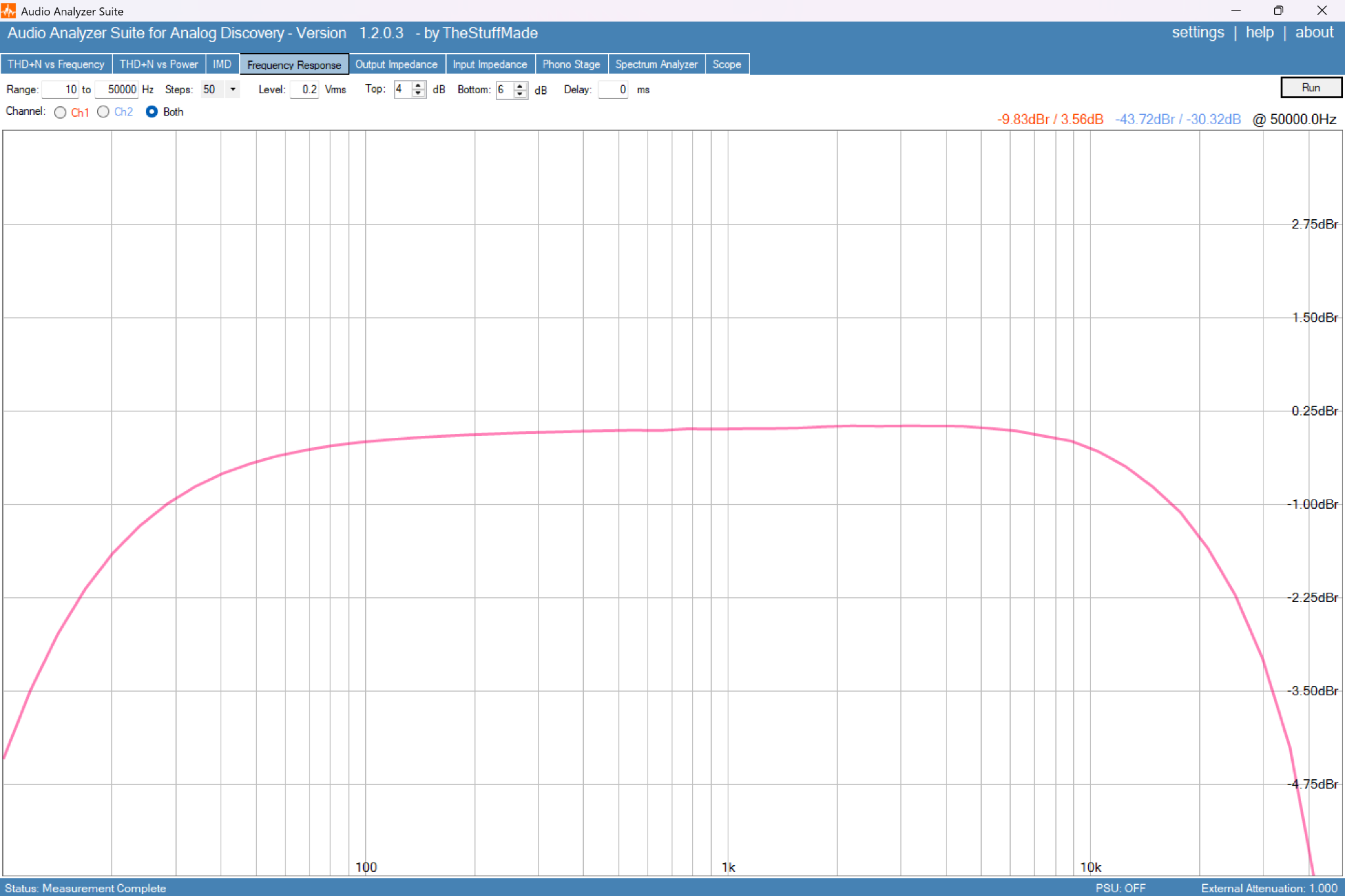Image resolution: width=1345 pixels, height=896 pixels.
Task: Go to the Phono Stage tab
Action: click(x=571, y=64)
